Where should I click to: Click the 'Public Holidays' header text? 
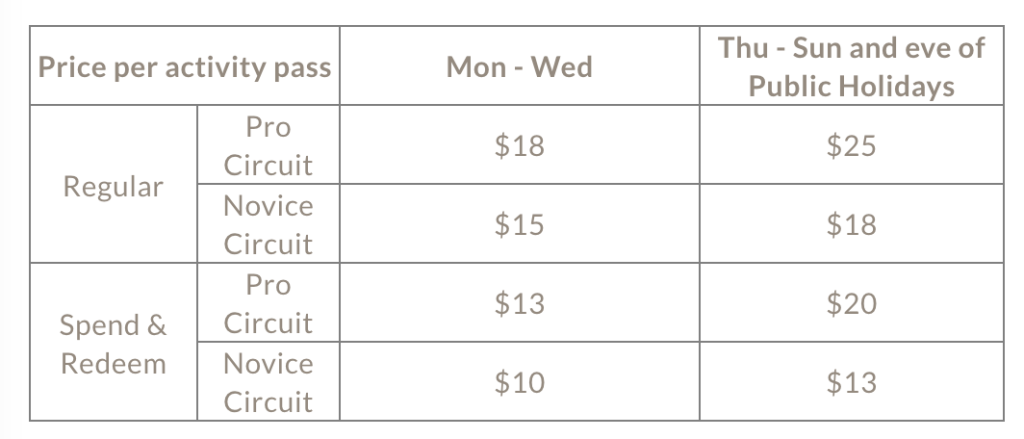click(851, 86)
